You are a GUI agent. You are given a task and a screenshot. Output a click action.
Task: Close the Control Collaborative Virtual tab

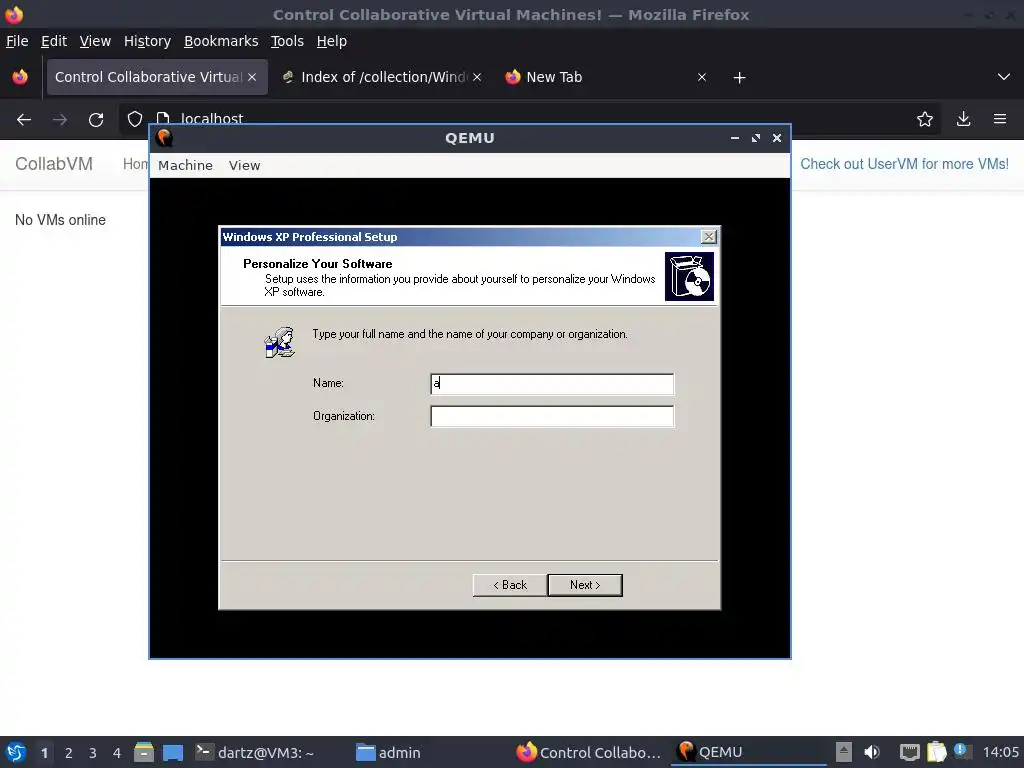252,77
